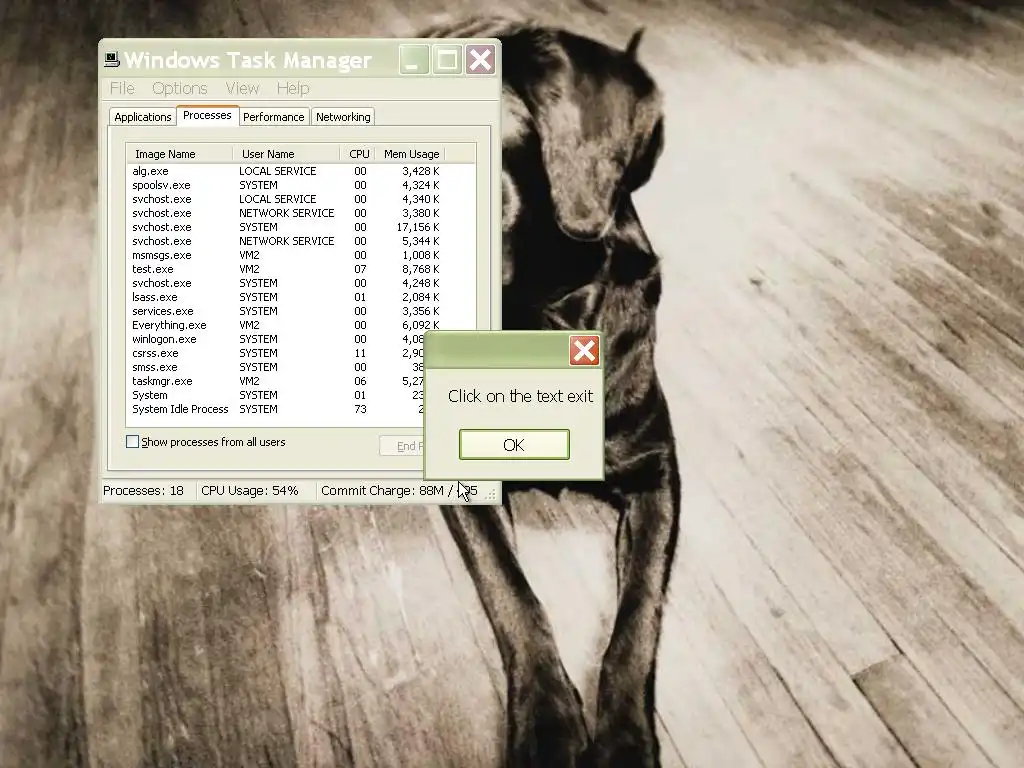The height and width of the screenshot is (768, 1024).
Task: Select the winlogon.exe process
Action: pyautogui.click(x=276, y=340)
